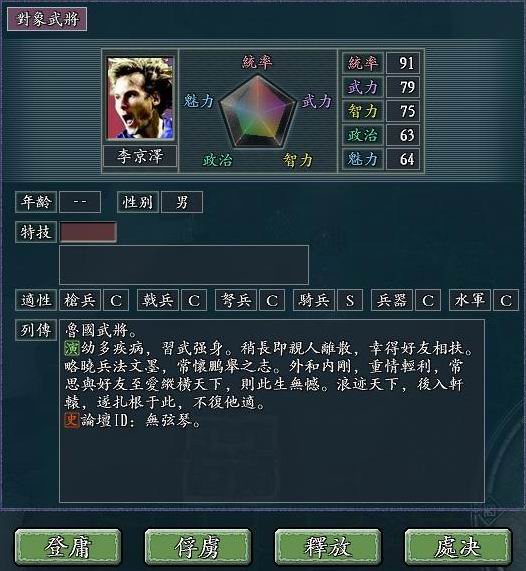Click the empty skill description box
This screenshot has width=526, height=571.
click(x=184, y=265)
